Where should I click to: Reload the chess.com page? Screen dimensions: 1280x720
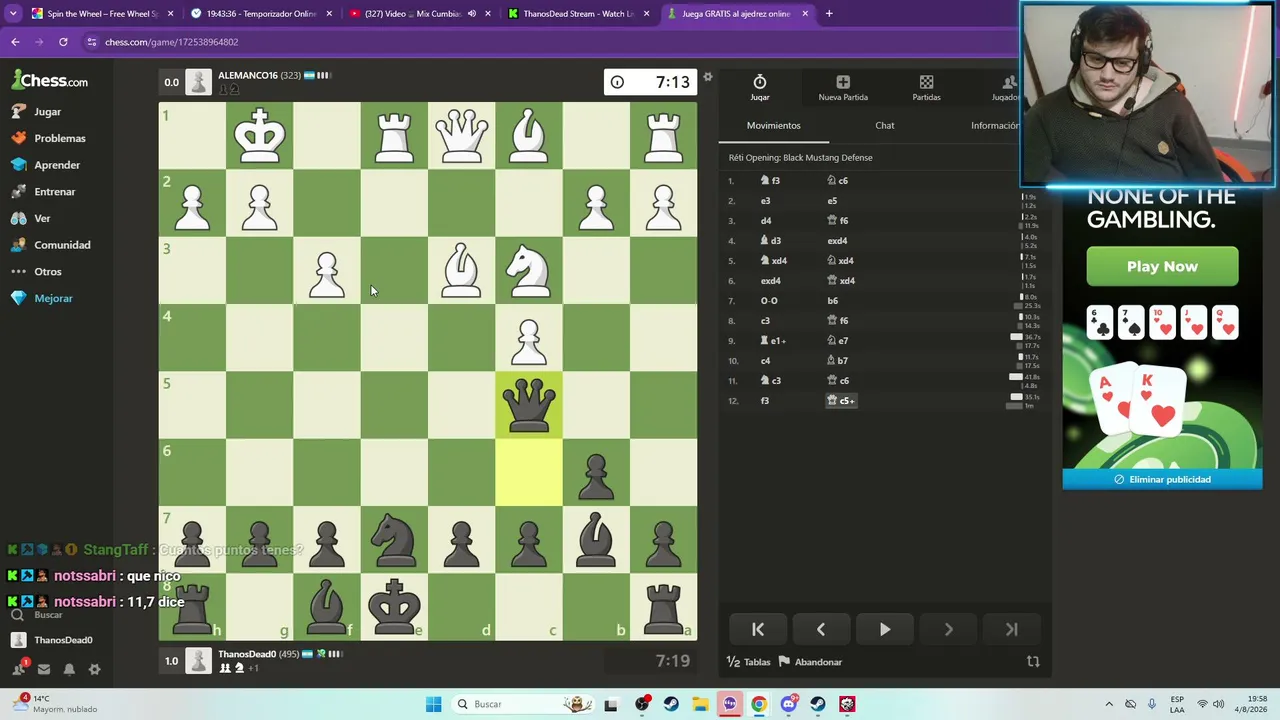[x=63, y=42]
